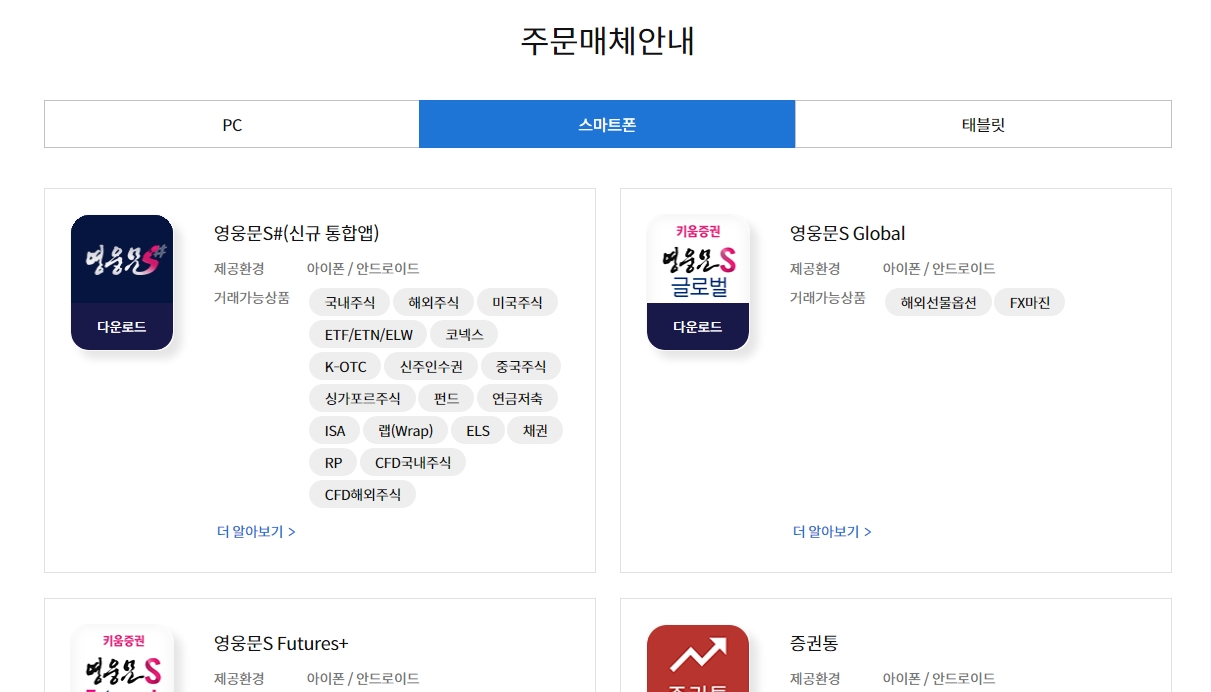Select the ETF/ETN/ELW tag
This screenshot has height=692, width=1211.
click(x=368, y=334)
